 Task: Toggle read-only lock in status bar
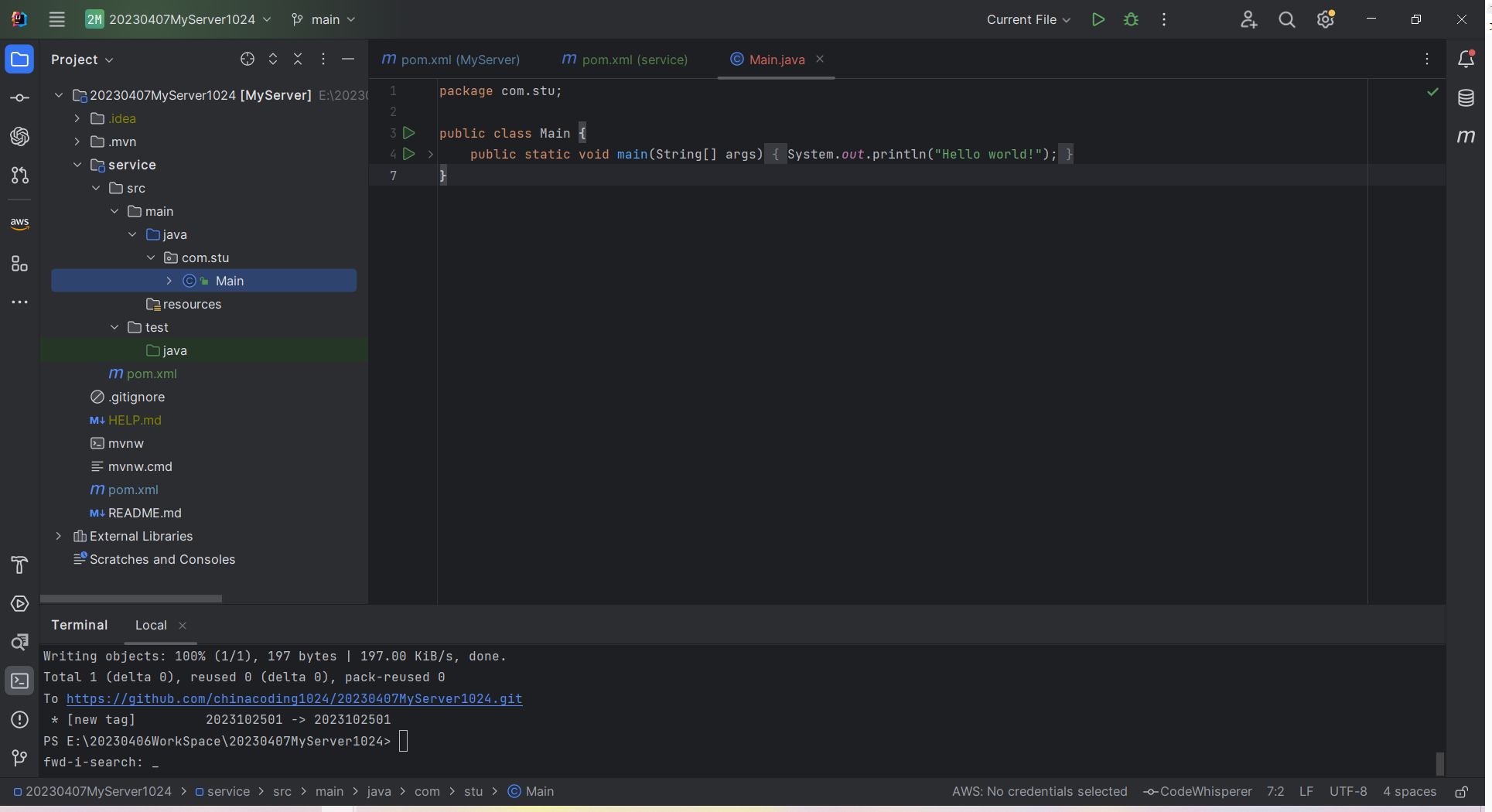click(1461, 792)
